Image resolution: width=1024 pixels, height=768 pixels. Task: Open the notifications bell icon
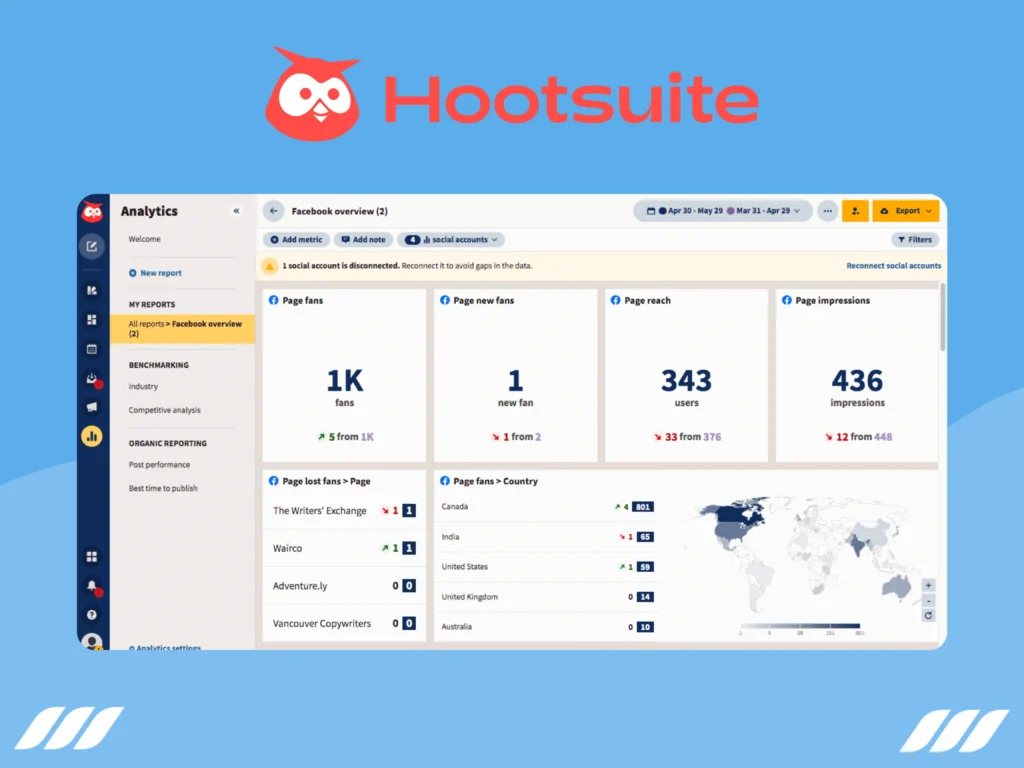[x=92, y=585]
